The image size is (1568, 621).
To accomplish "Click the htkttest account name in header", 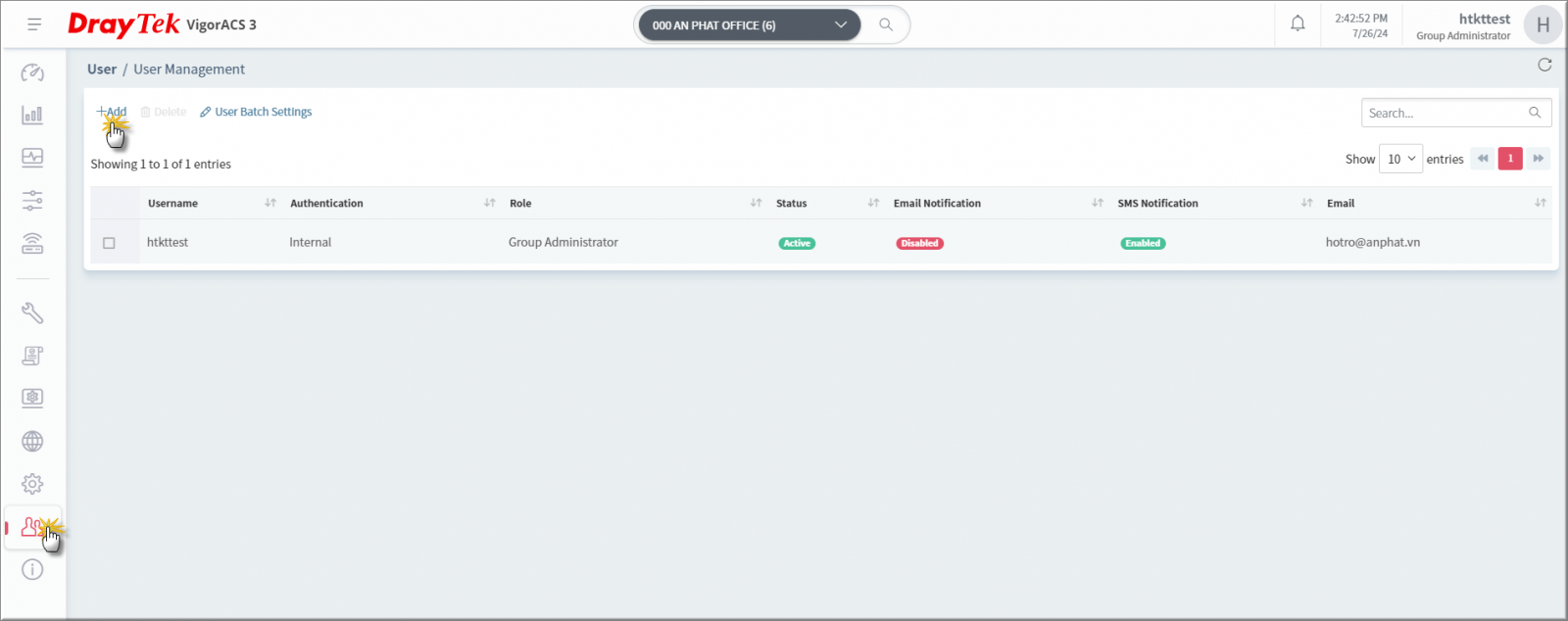I will [x=1485, y=19].
